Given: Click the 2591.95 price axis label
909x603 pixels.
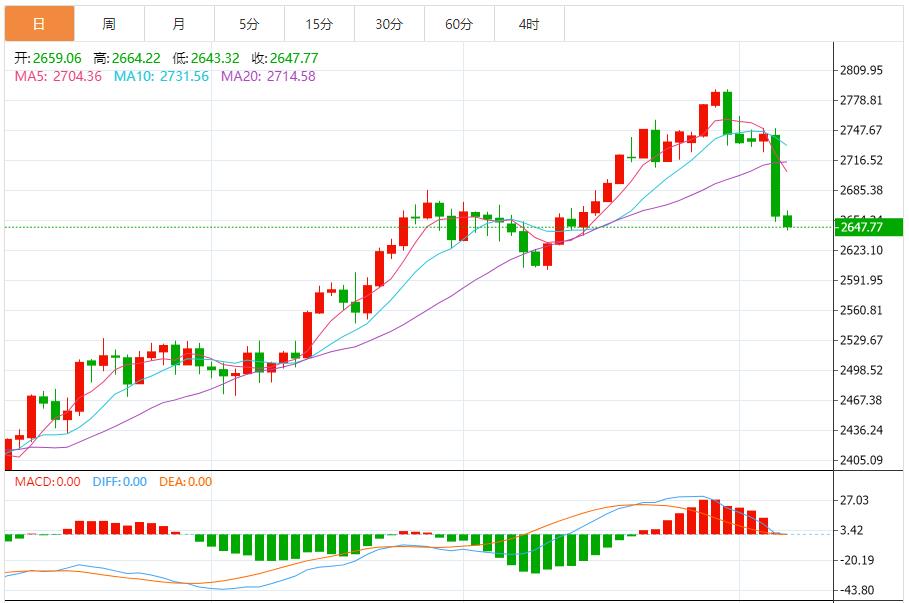Looking at the screenshot, I should (861, 280).
